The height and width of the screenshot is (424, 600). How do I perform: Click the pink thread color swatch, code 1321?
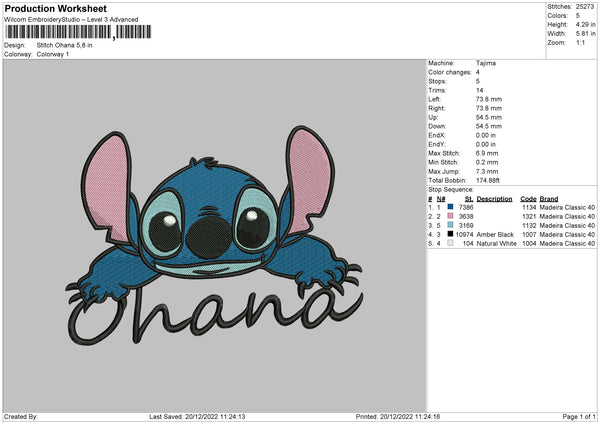coord(450,216)
